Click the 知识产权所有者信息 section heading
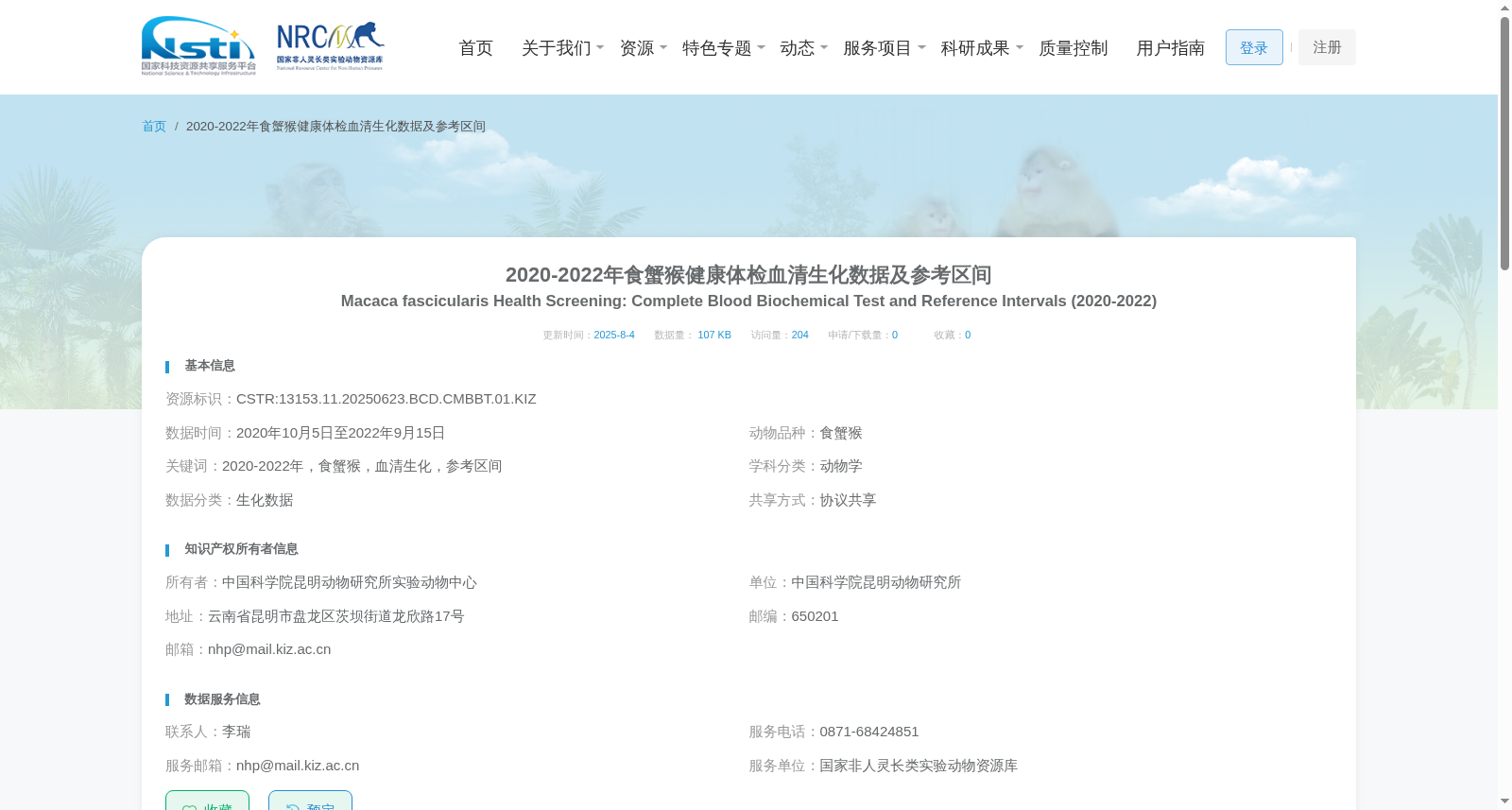Viewport: 1512px width, 810px height. pos(241,549)
